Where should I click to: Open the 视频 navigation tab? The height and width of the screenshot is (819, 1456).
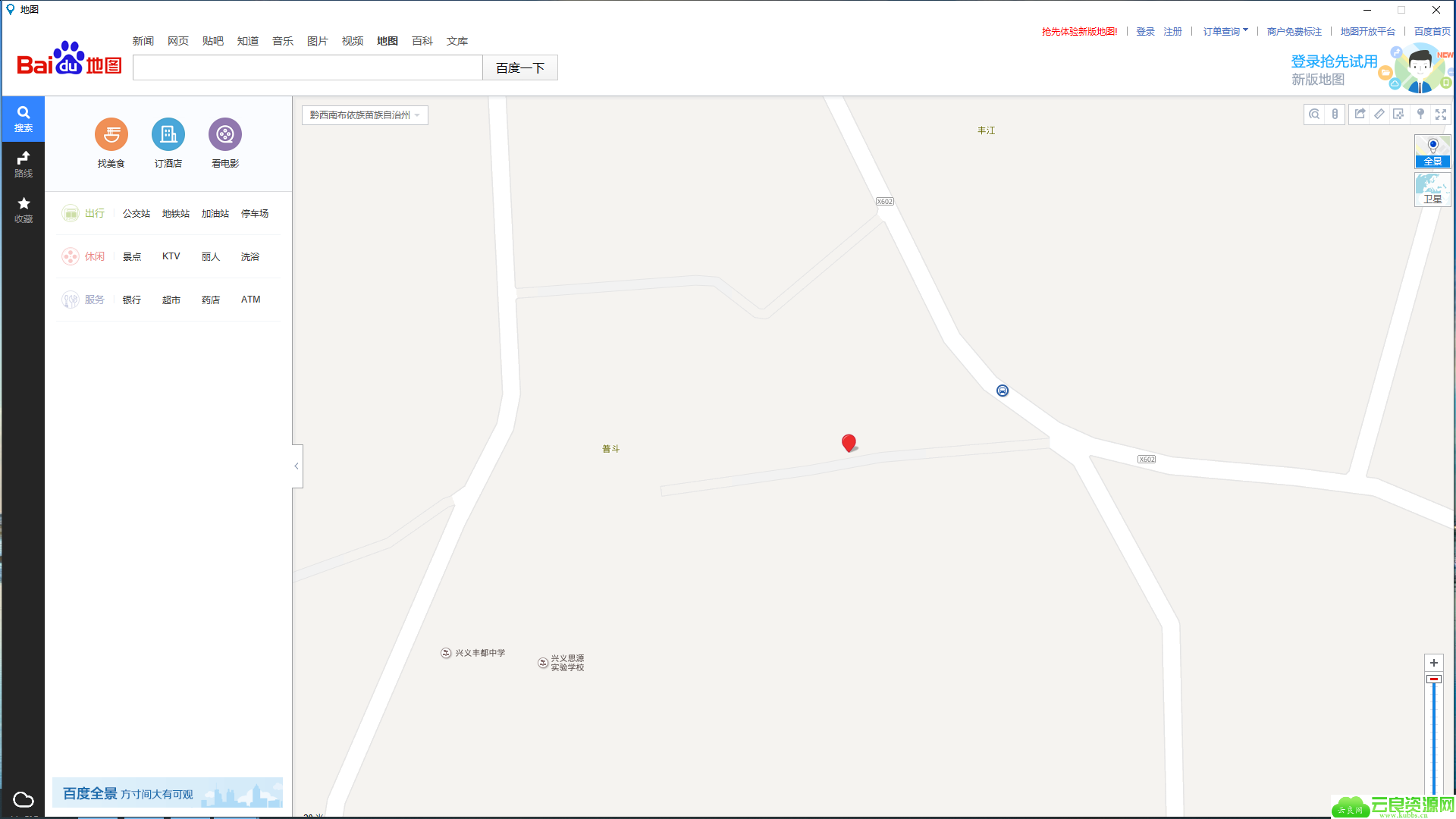click(x=353, y=41)
